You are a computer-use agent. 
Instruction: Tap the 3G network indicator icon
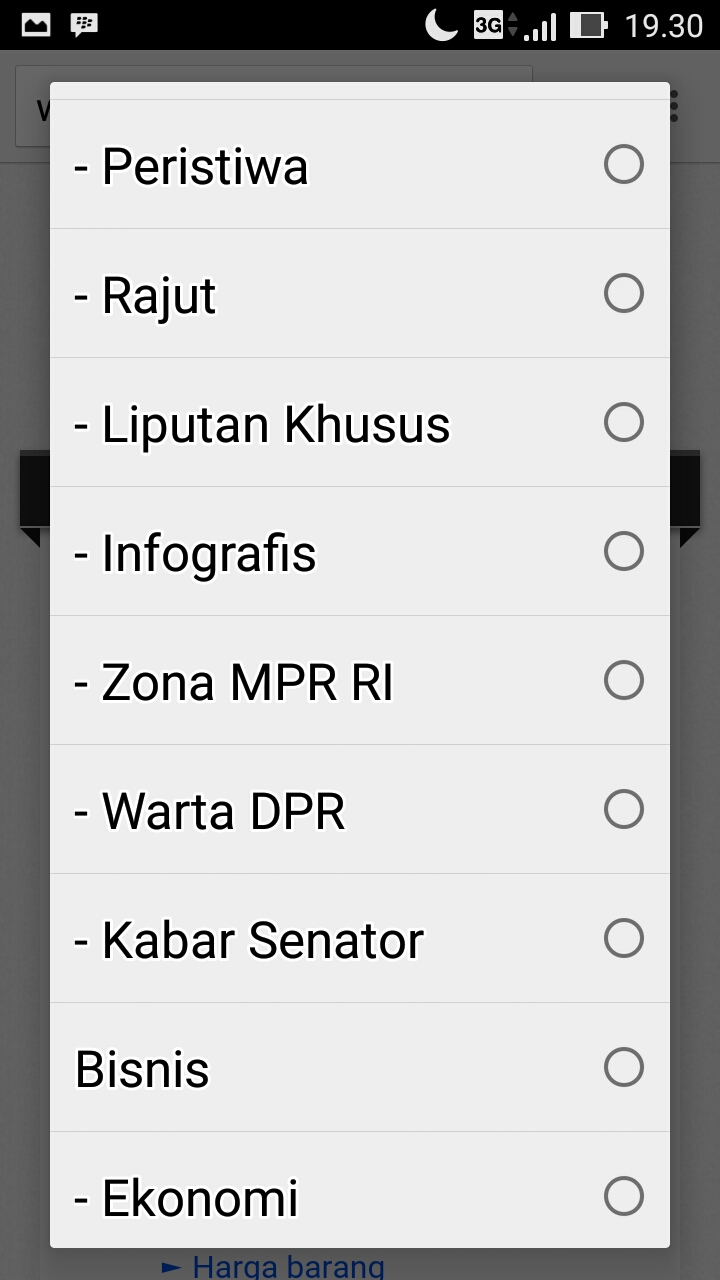pos(490,24)
